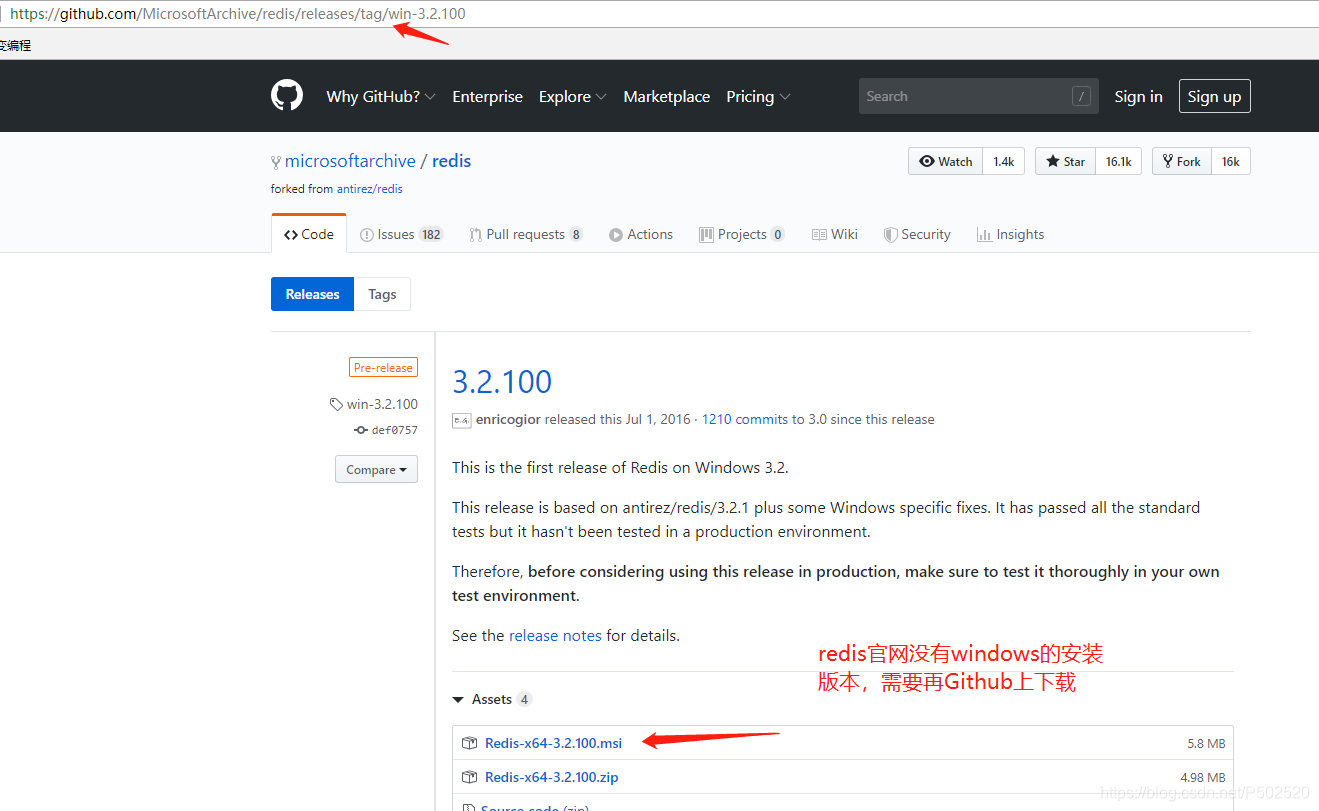The width and height of the screenshot is (1319, 811).
Task: Click the Pre-release label badge
Action: [383, 367]
